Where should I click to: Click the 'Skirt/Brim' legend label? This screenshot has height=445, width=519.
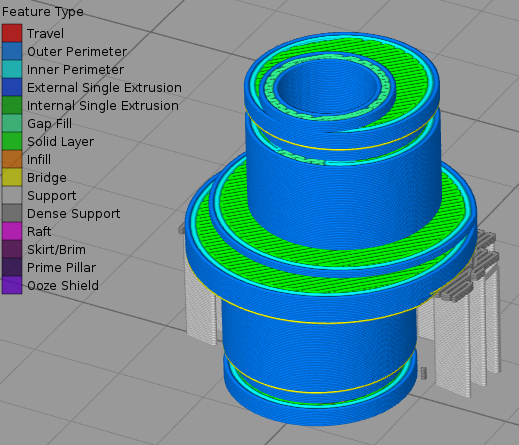[56, 250]
